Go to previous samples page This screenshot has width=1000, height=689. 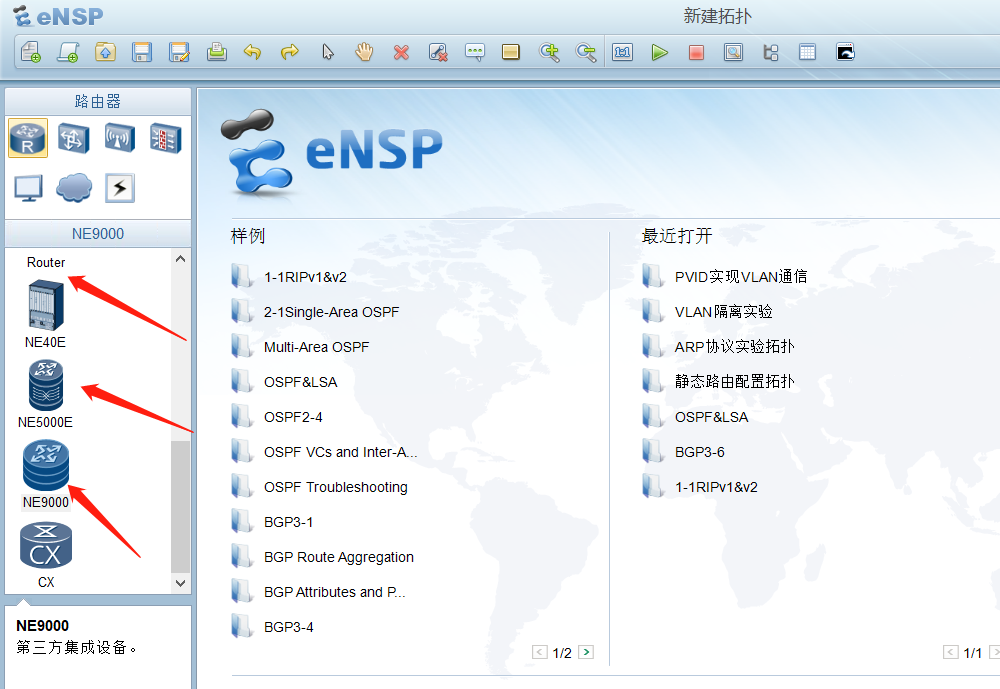[540, 652]
